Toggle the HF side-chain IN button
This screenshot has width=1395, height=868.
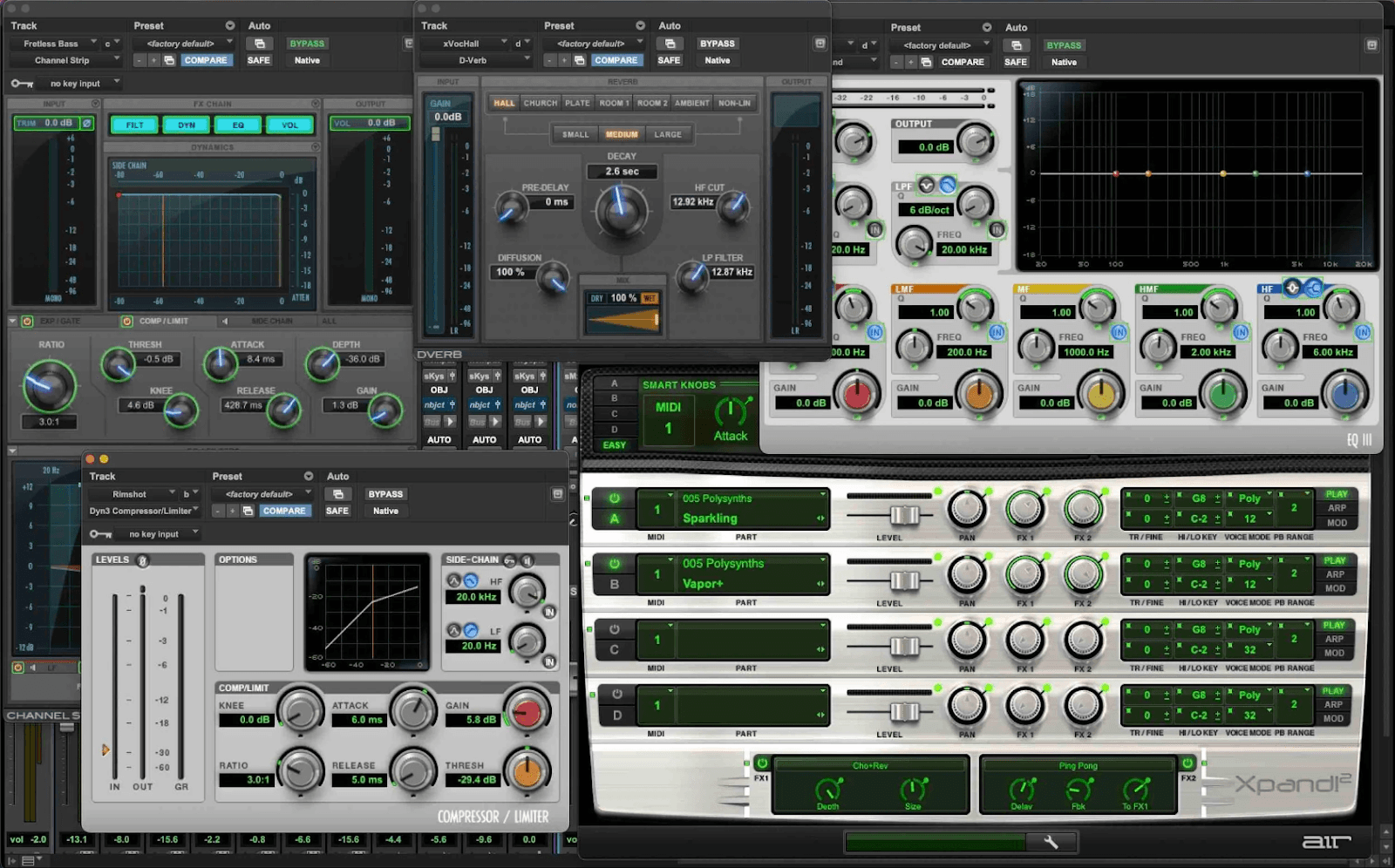click(549, 613)
